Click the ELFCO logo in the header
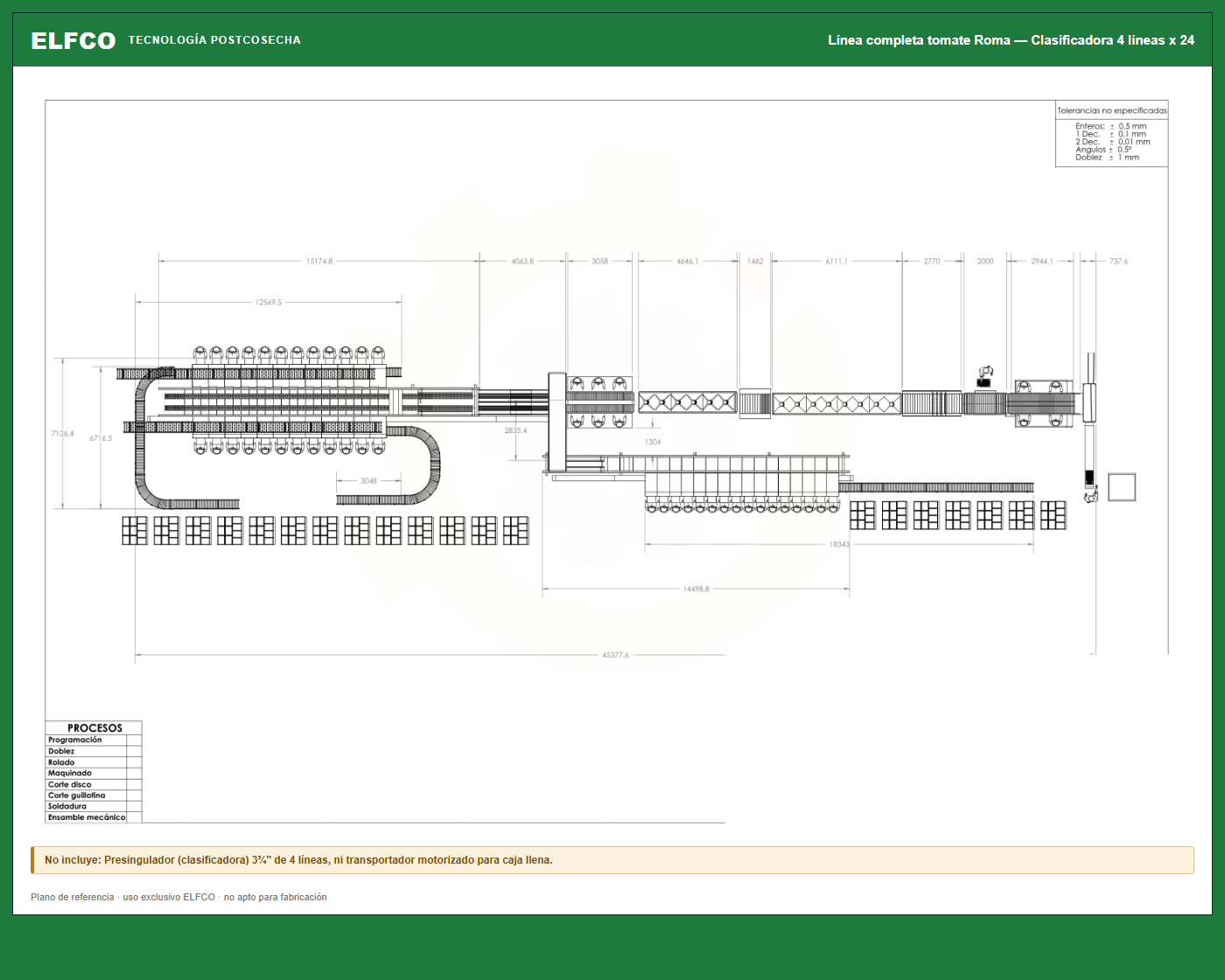The height and width of the screenshot is (980, 1225). (x=73, y=41)
